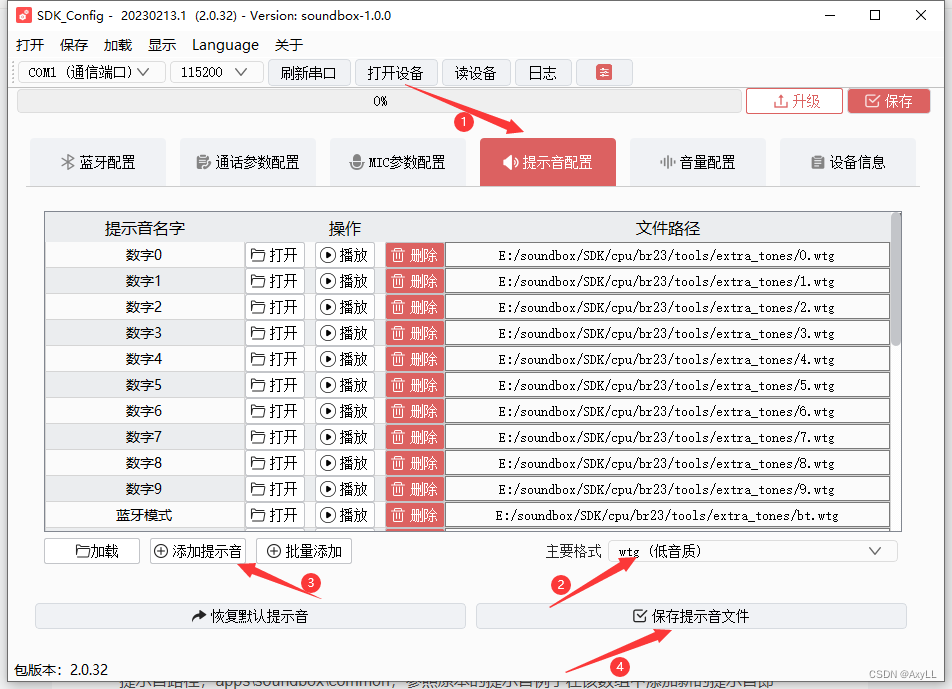Restore defaults with 恢复默认提示音
The width and height of the screenshot is (952, 689).
coord(251,616)
